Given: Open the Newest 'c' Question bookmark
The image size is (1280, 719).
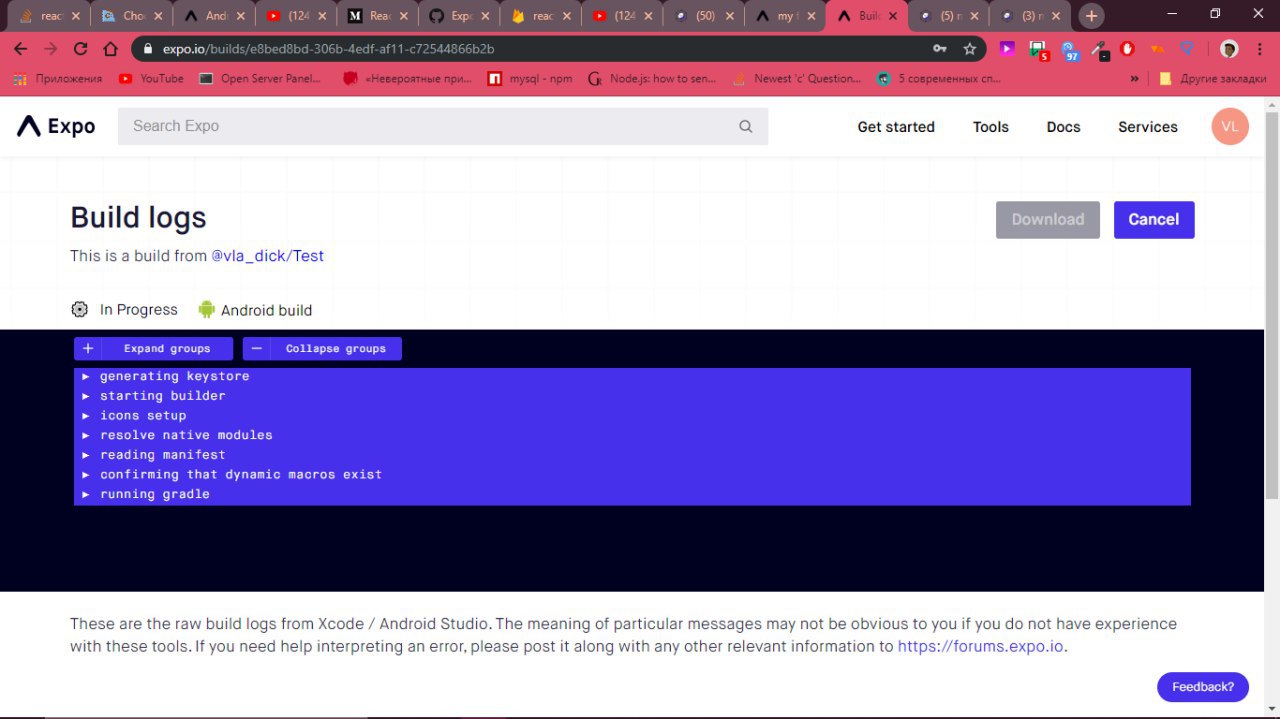Looking at the screenshot, I should (797, 78).
